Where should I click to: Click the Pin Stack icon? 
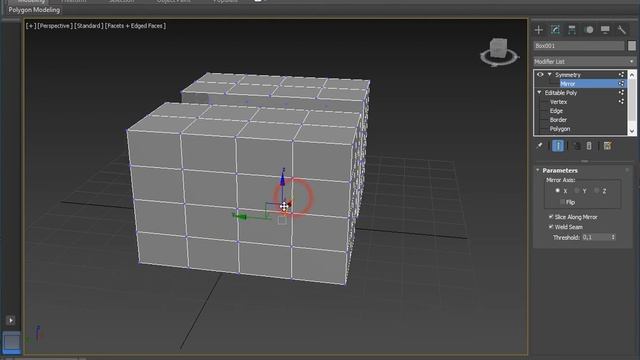coord(539,146)
